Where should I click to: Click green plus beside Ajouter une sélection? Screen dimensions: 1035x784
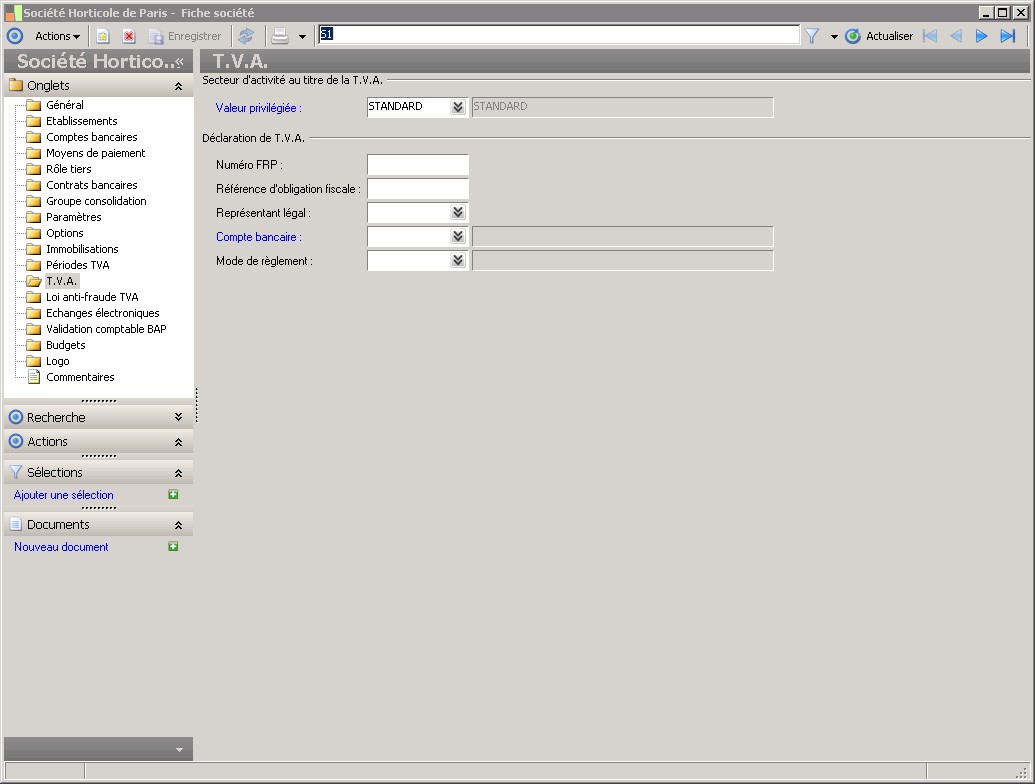(x=173, y=494)
